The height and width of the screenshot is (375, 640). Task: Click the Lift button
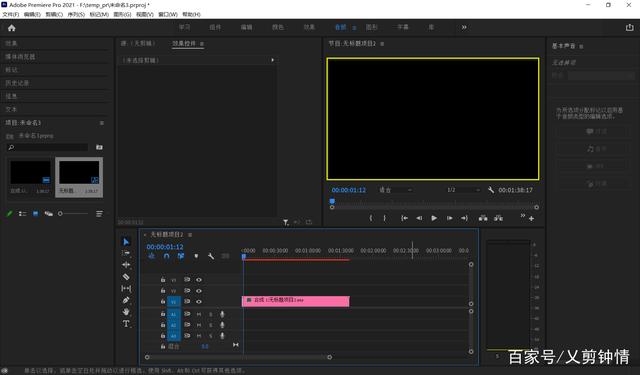click(x=483, y=218)
